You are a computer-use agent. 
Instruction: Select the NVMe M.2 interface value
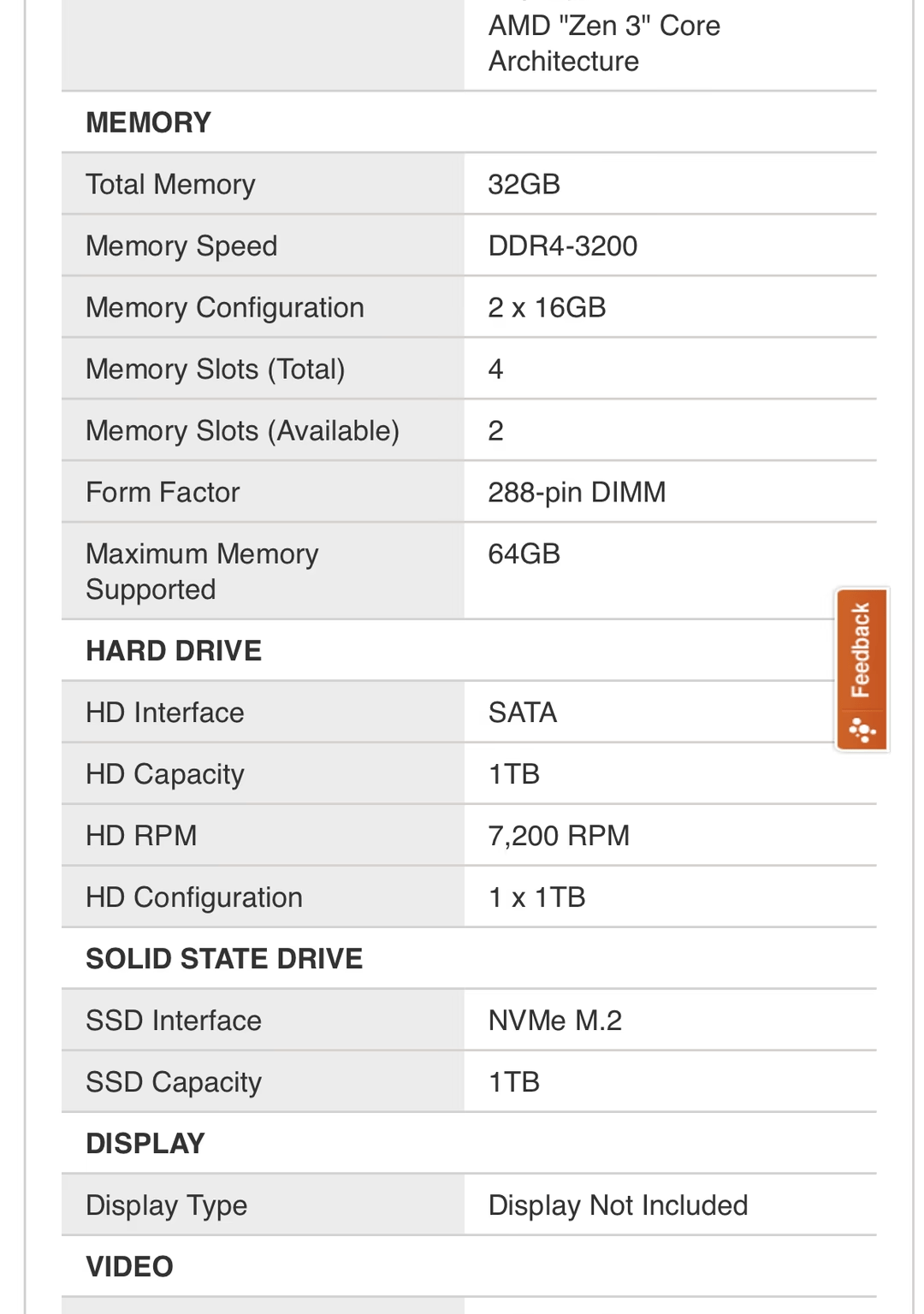(x=554, y=1020)
